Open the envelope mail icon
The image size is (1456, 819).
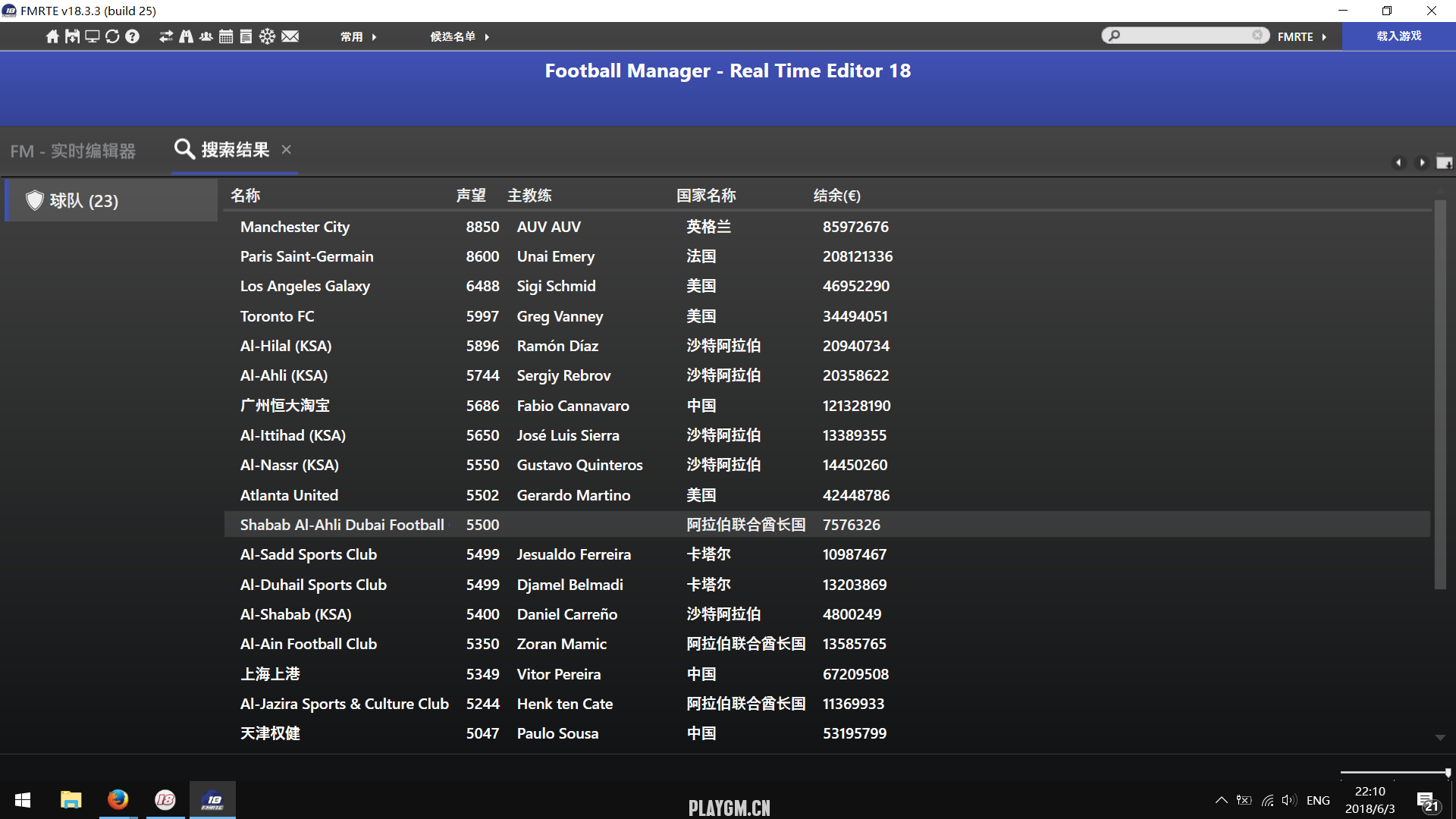tap(290, 36)
